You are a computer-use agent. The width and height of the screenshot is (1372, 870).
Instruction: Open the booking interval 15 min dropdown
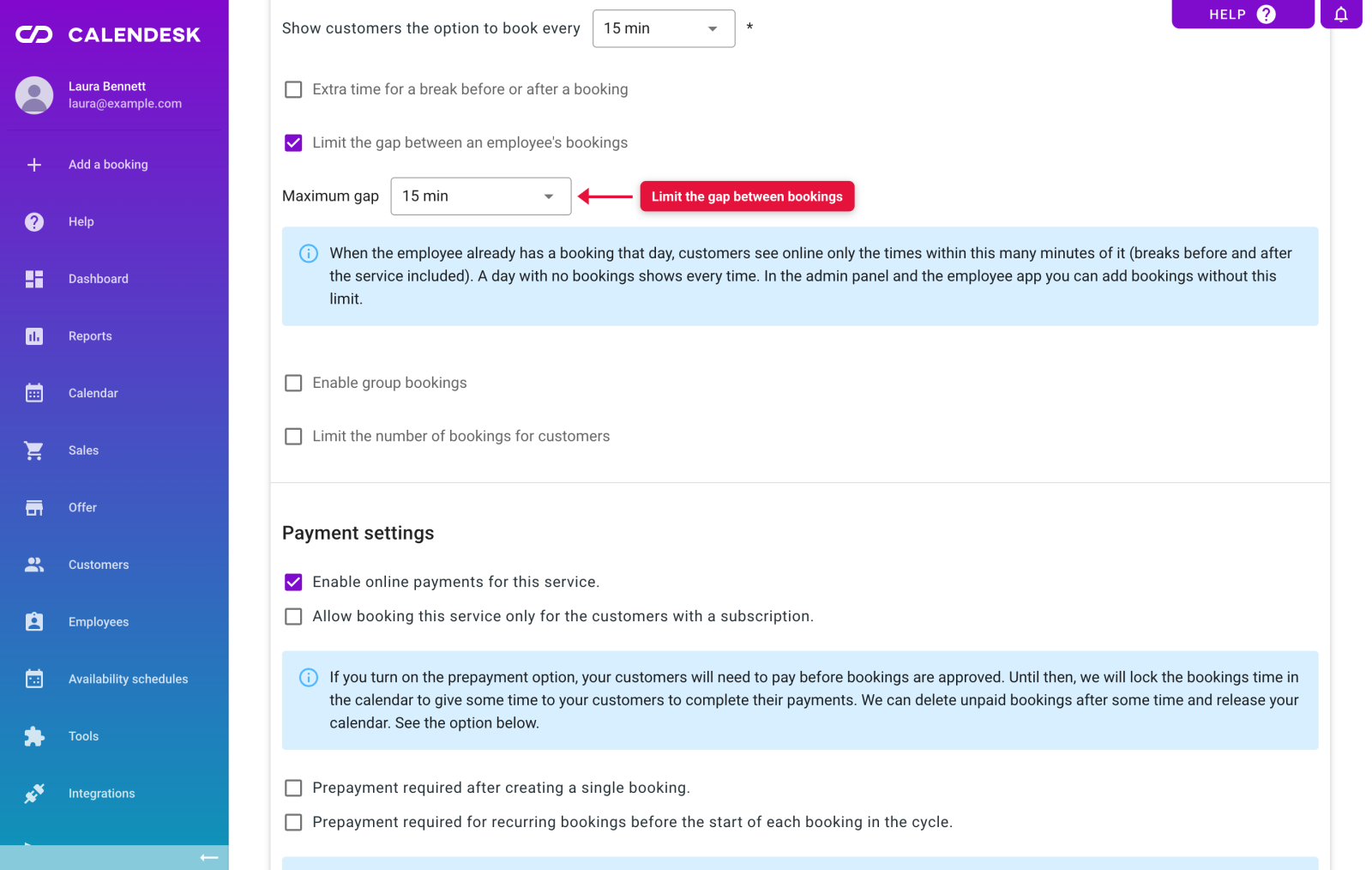coord(664,28)
